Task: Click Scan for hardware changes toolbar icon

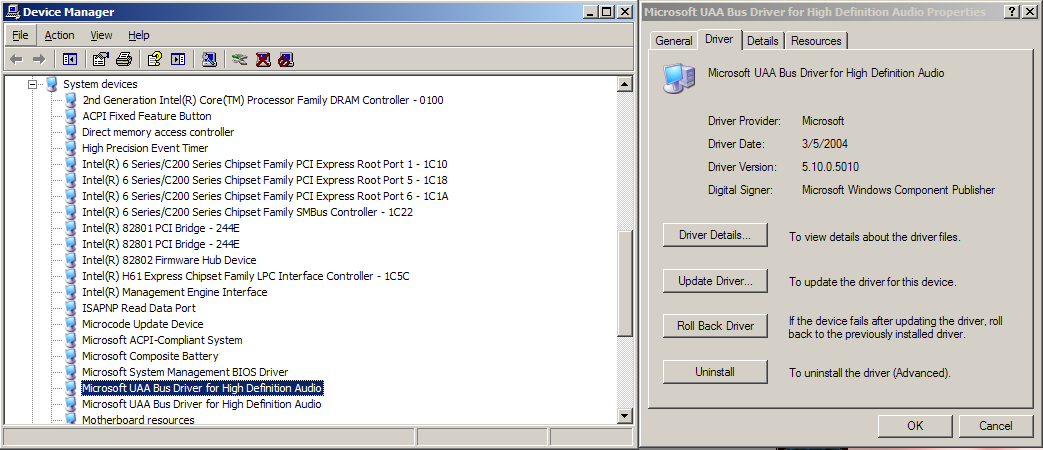Action: tap(209, 60)
